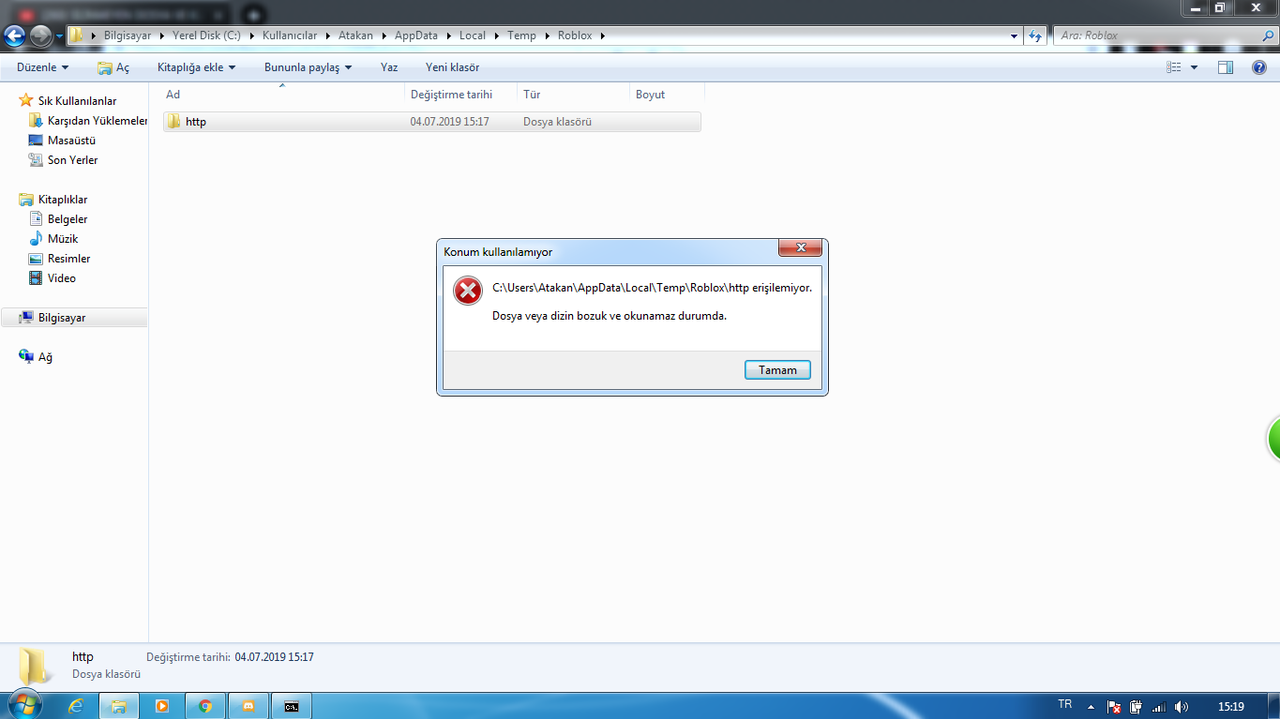Click the refresh button beside the address bar
1280x719 pixels.
(1036, 36)
